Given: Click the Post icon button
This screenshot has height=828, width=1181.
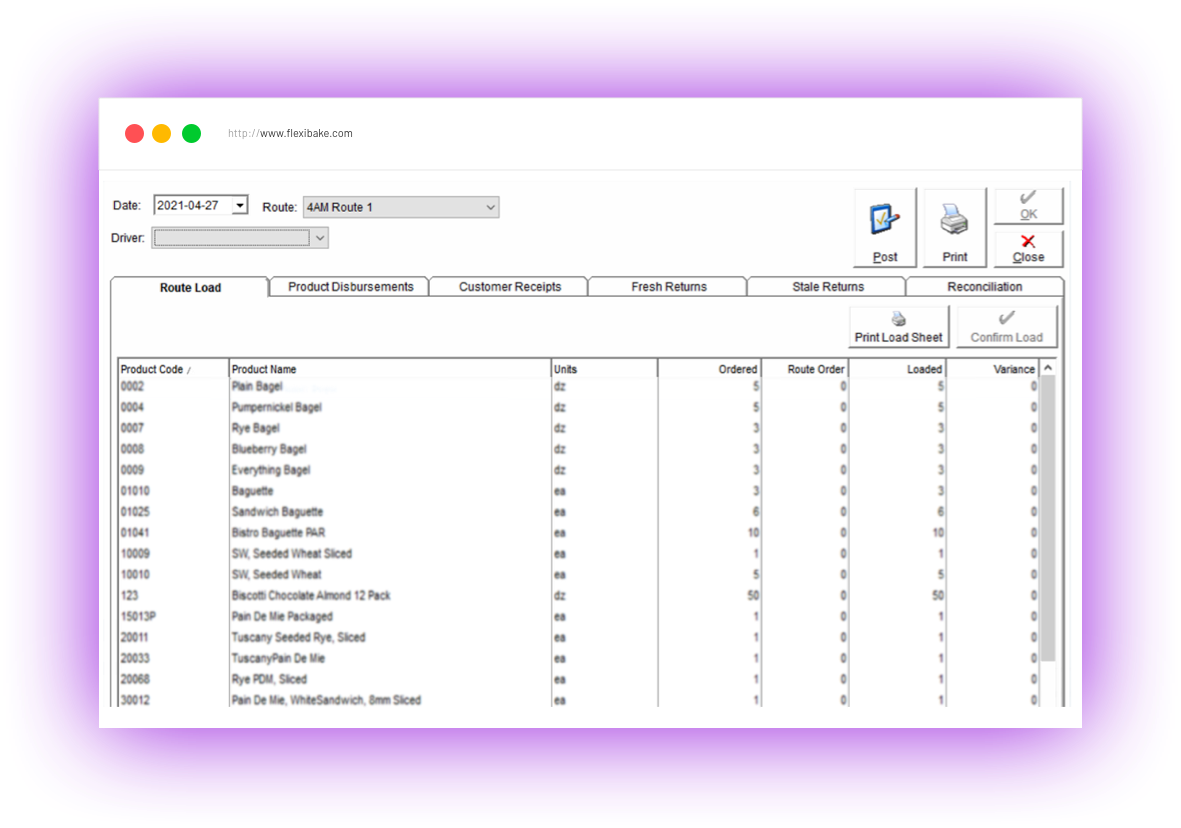Looking at the screenshot, I should 884,228.
